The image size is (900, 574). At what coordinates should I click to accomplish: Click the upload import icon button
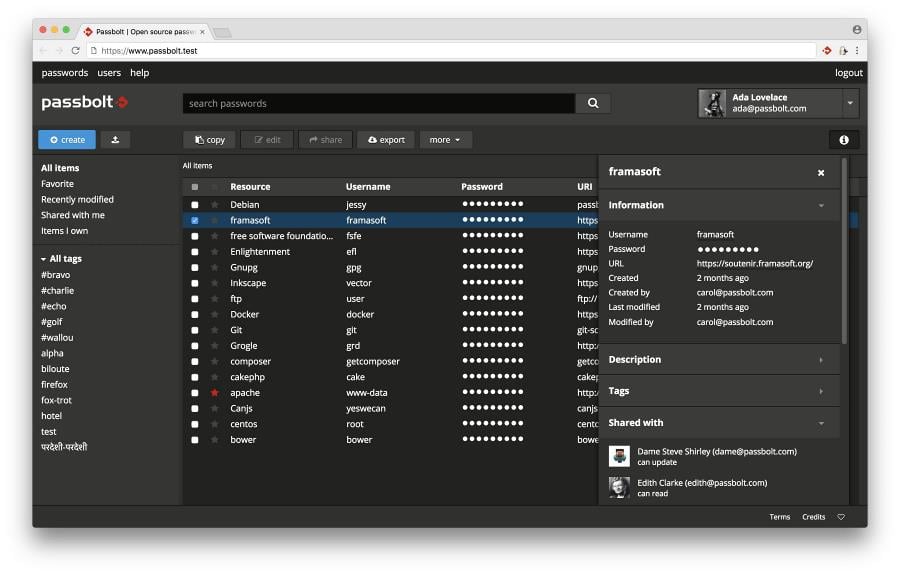115,139
